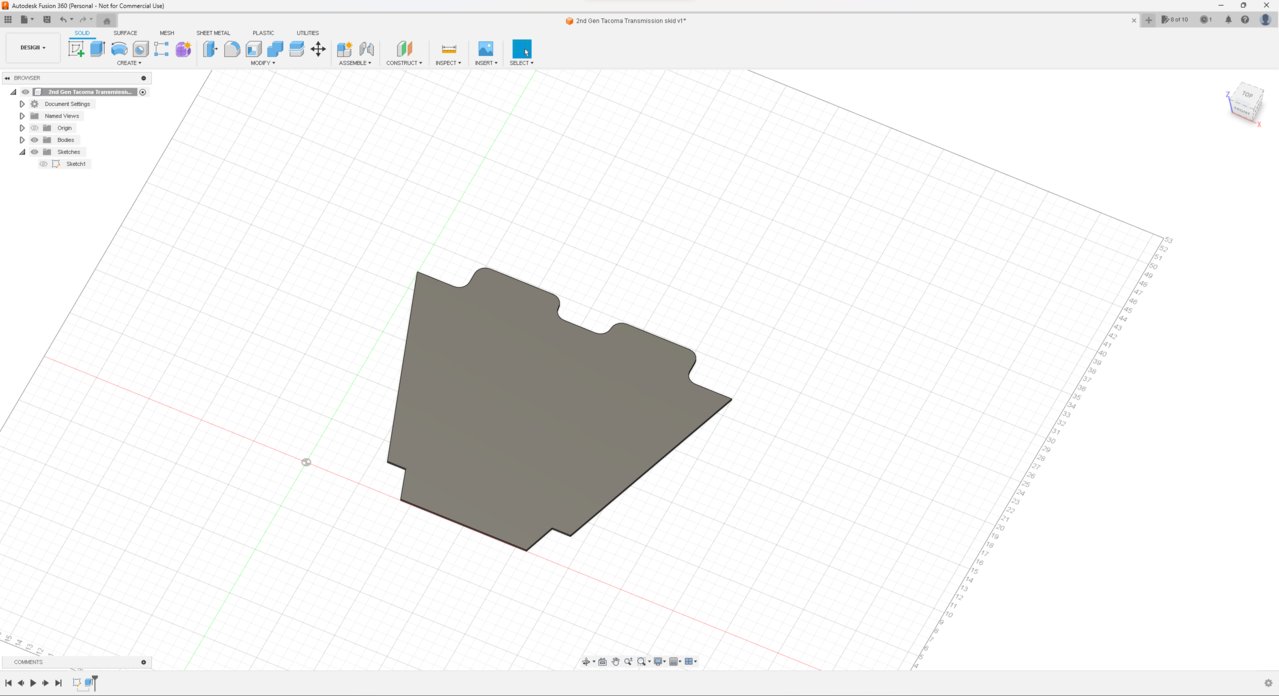The height and width of the screenshot is (696, 1279).
Task: Click the blue Select tool icon
Action: click(522, 49)
